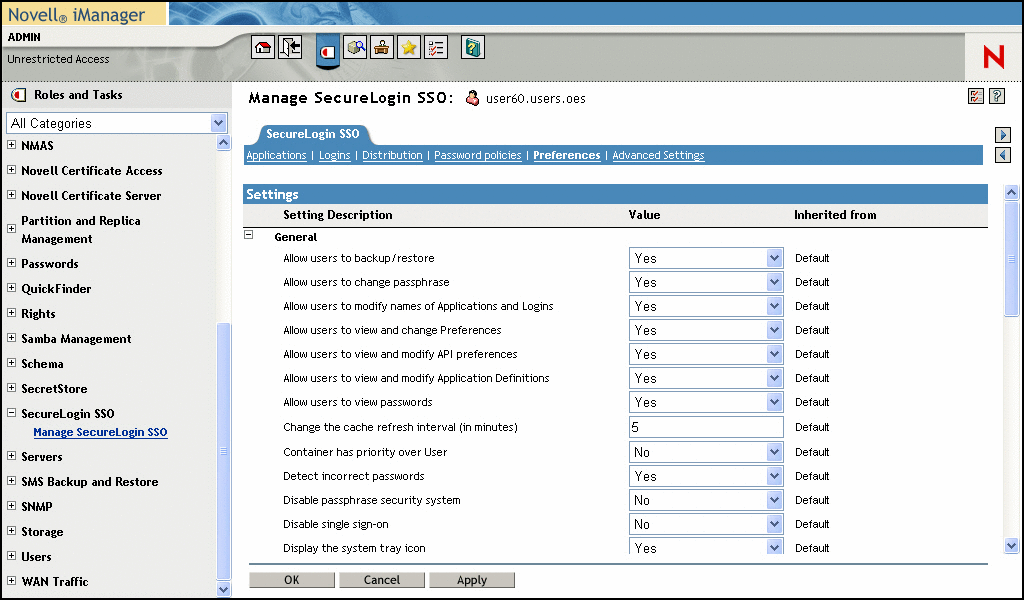The image size is (1024, 600).
Task: Expand the SecretStore role
Action: pyautogui.click(x=12, y=387)
